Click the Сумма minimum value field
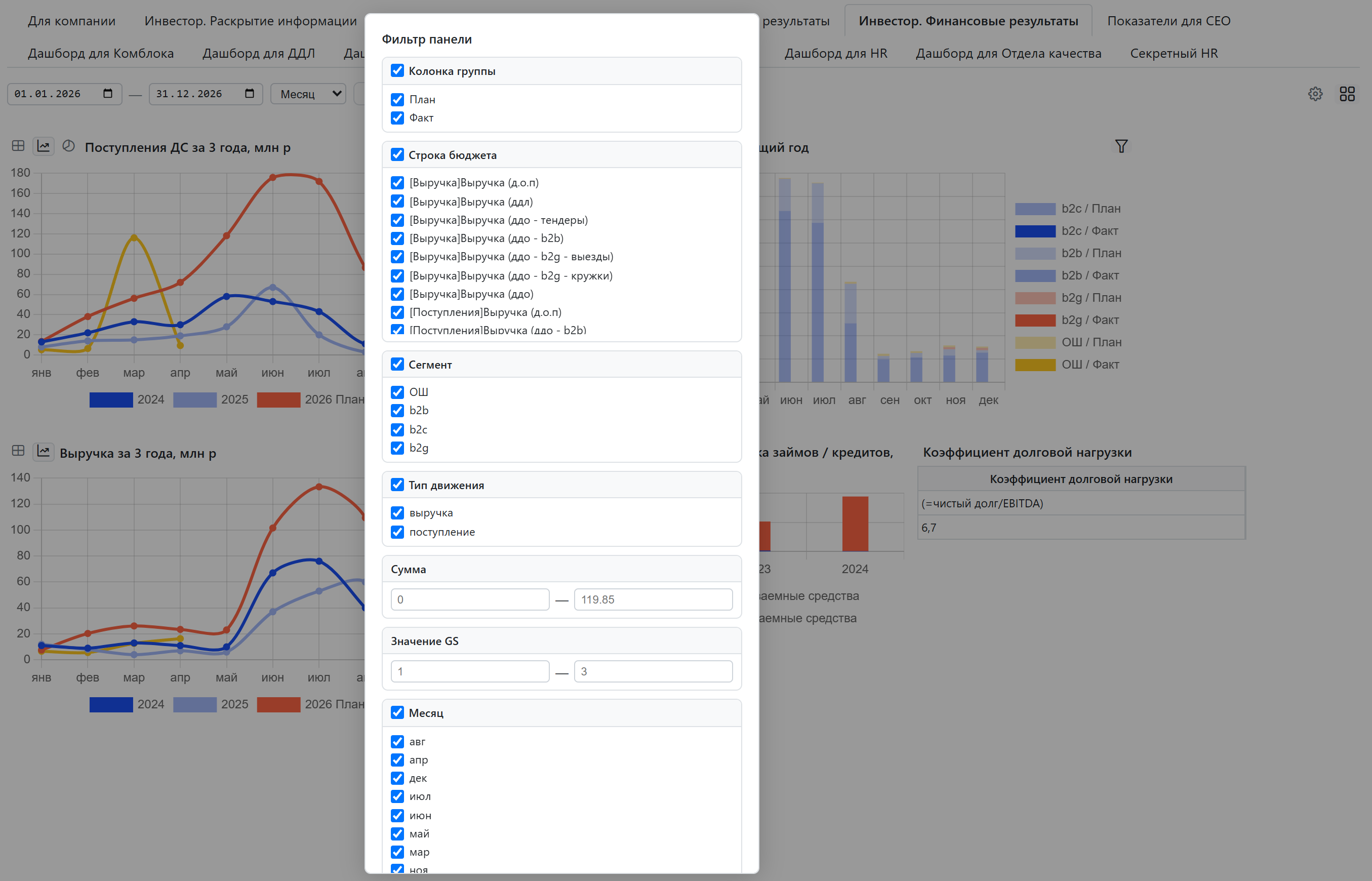 (x=469, y=599)
